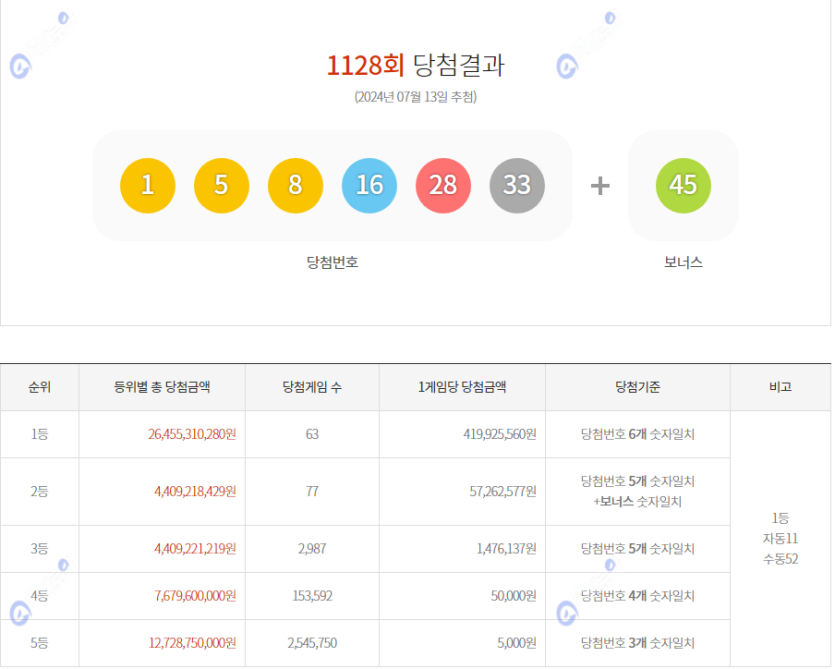This screenshot has height=669, width=835.
Task: Click criteria 당첨번호 4개 숫자일치
Action: click(638, 595)
